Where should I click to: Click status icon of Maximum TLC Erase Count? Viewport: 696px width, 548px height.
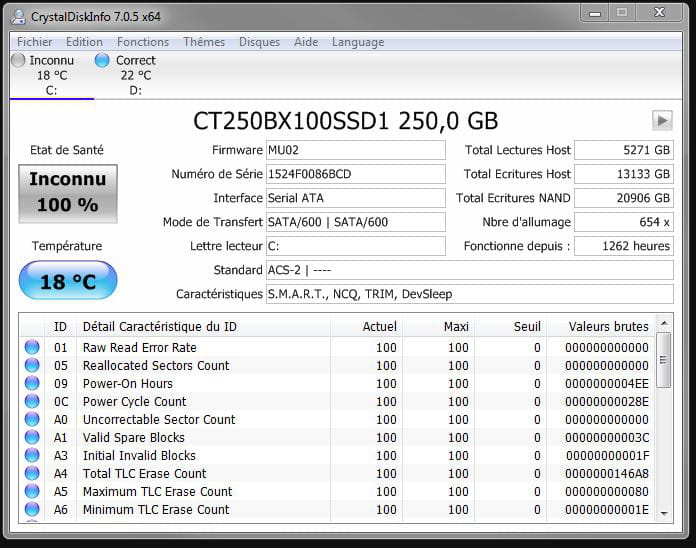[x=32, y=491]
